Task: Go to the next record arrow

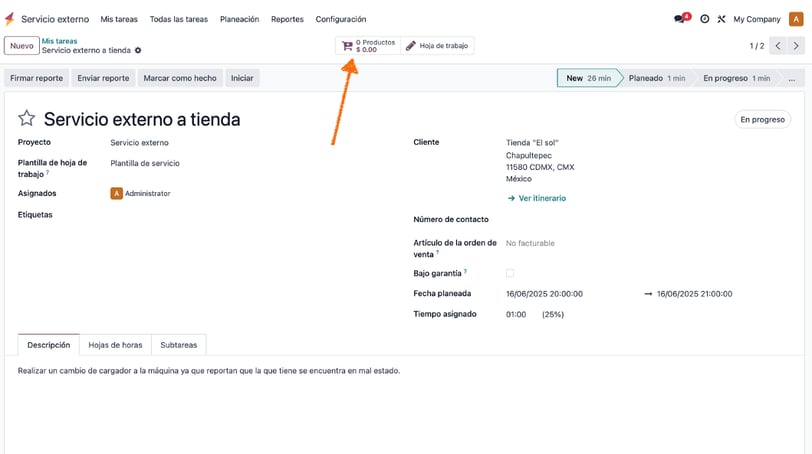Action: pos(796,46)
